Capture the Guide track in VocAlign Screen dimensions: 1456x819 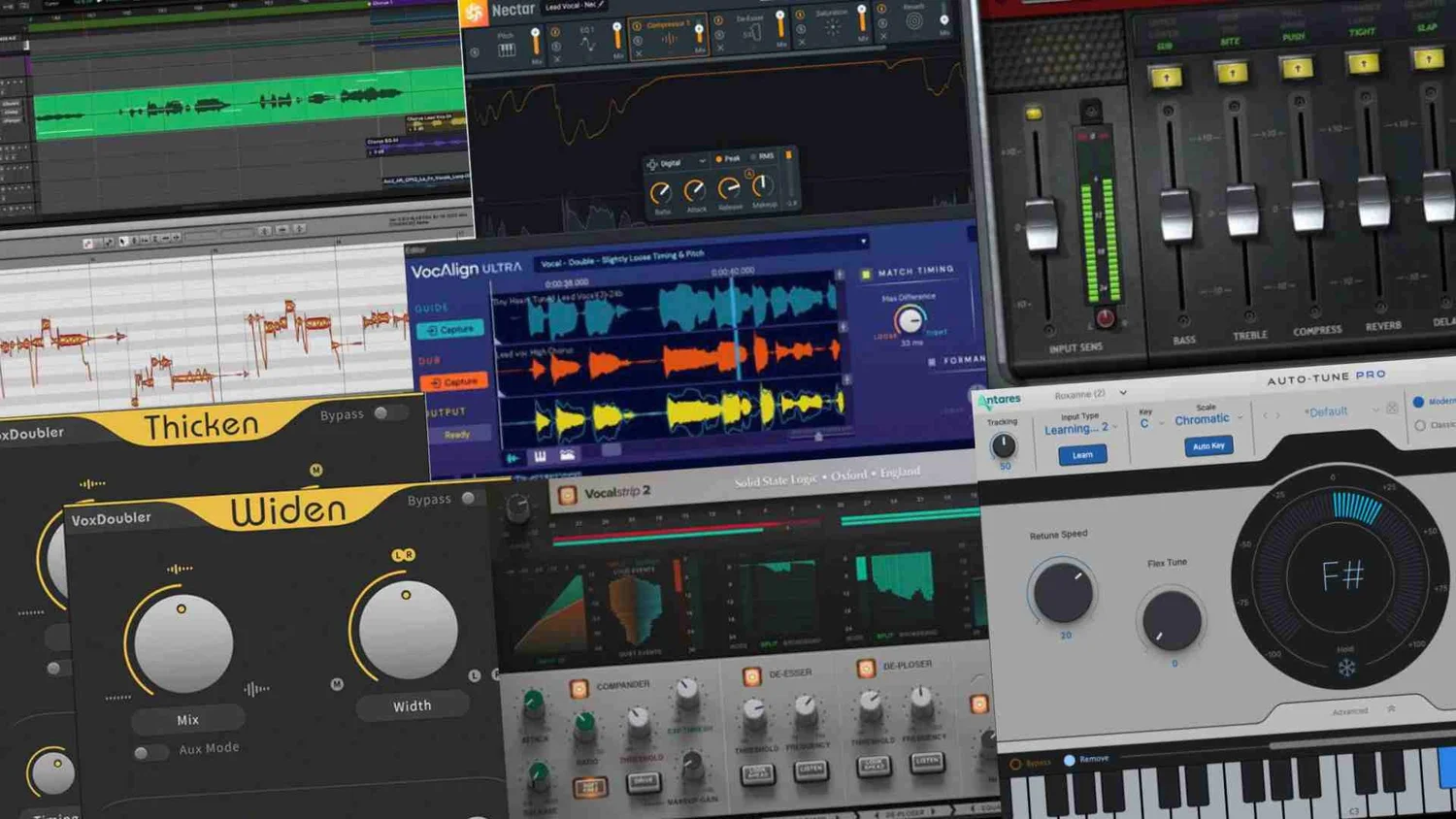coord(449,329)
